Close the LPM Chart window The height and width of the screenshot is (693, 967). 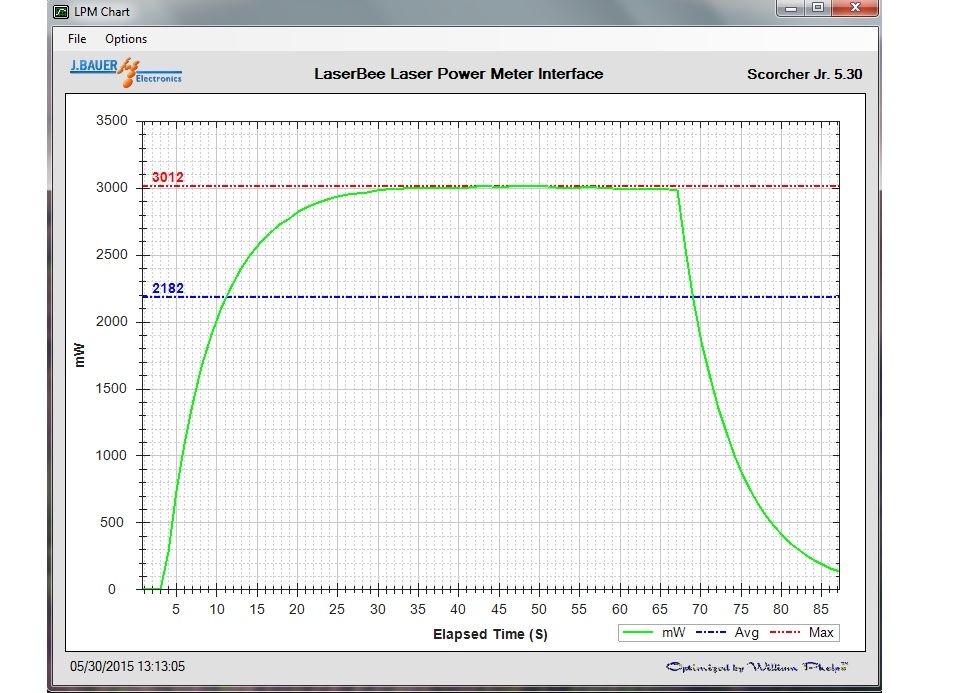tap(855, 8)
